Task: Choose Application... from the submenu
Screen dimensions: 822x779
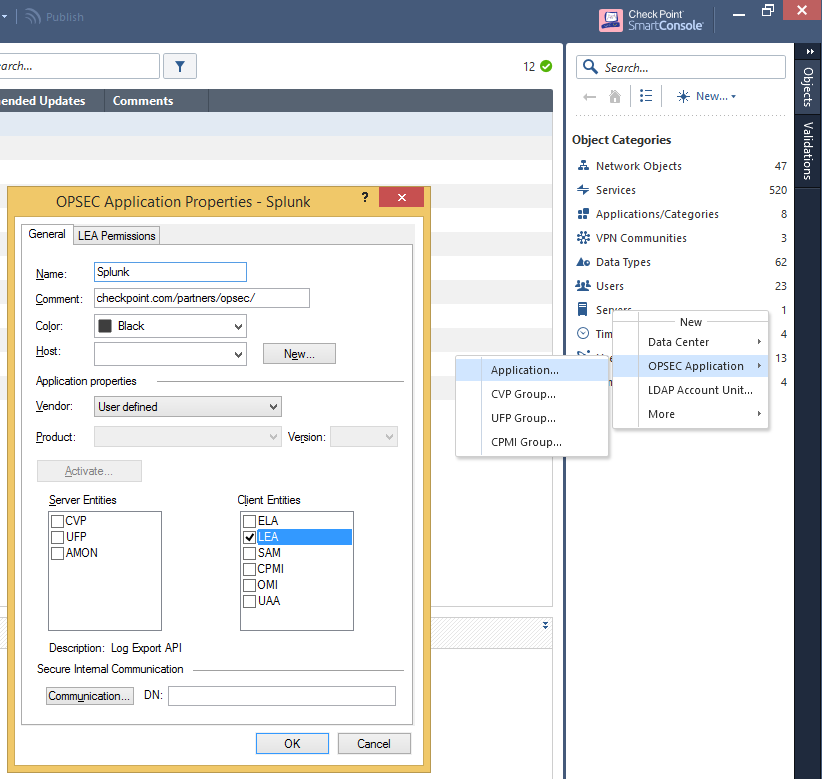Action: coord(532,370)
